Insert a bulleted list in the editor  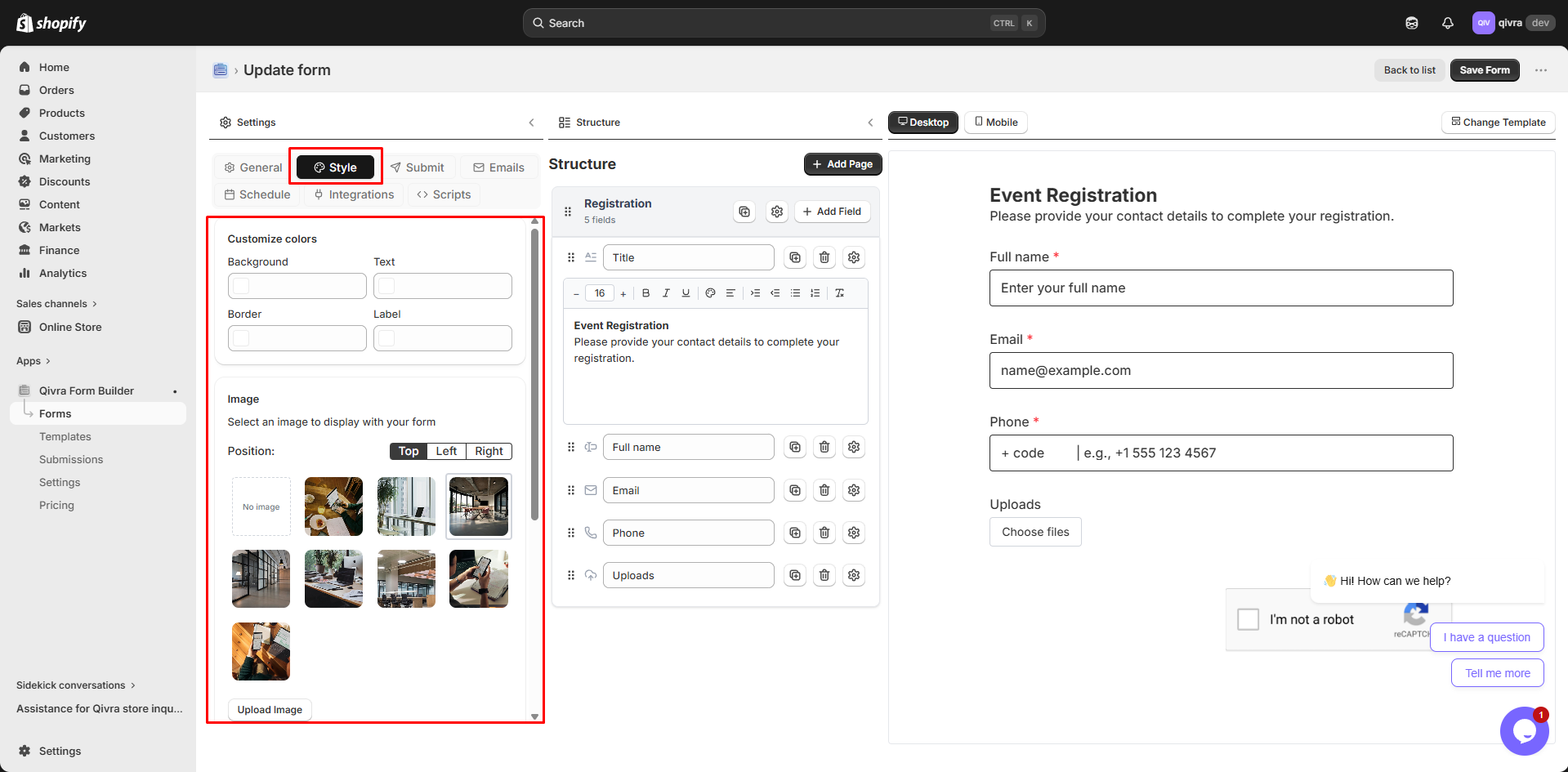pyautogui.click(x=795, y=293)
